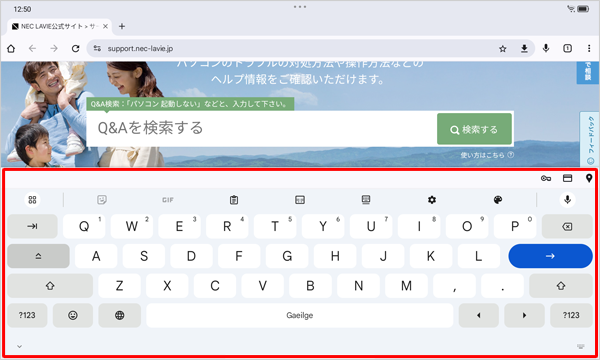
Task: Toggle the caps lock key
Action: [x=38, y=256]
